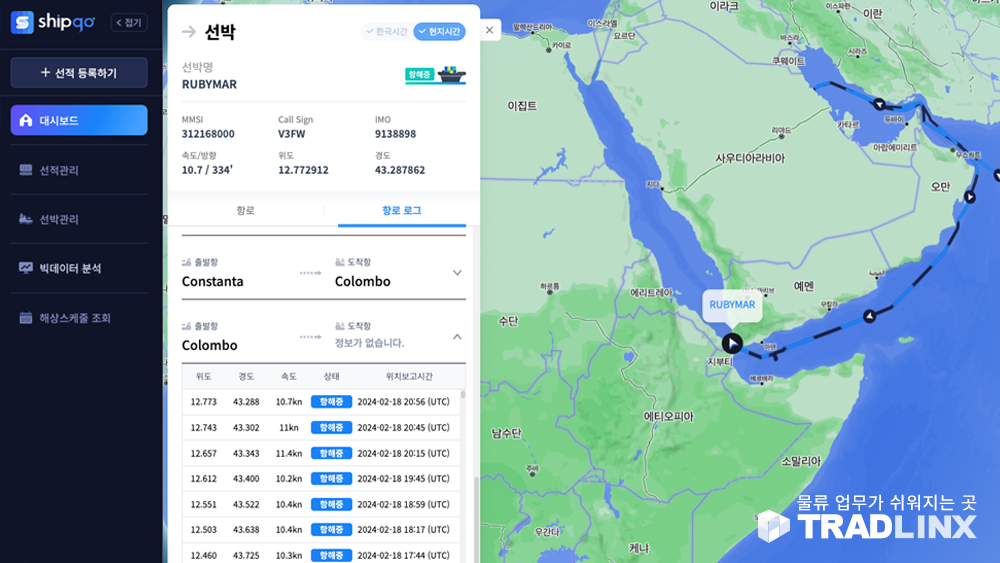Click the 출발항 icon above Colombo departure
This screenshot has height=563, width=1000.
[186, 326]
